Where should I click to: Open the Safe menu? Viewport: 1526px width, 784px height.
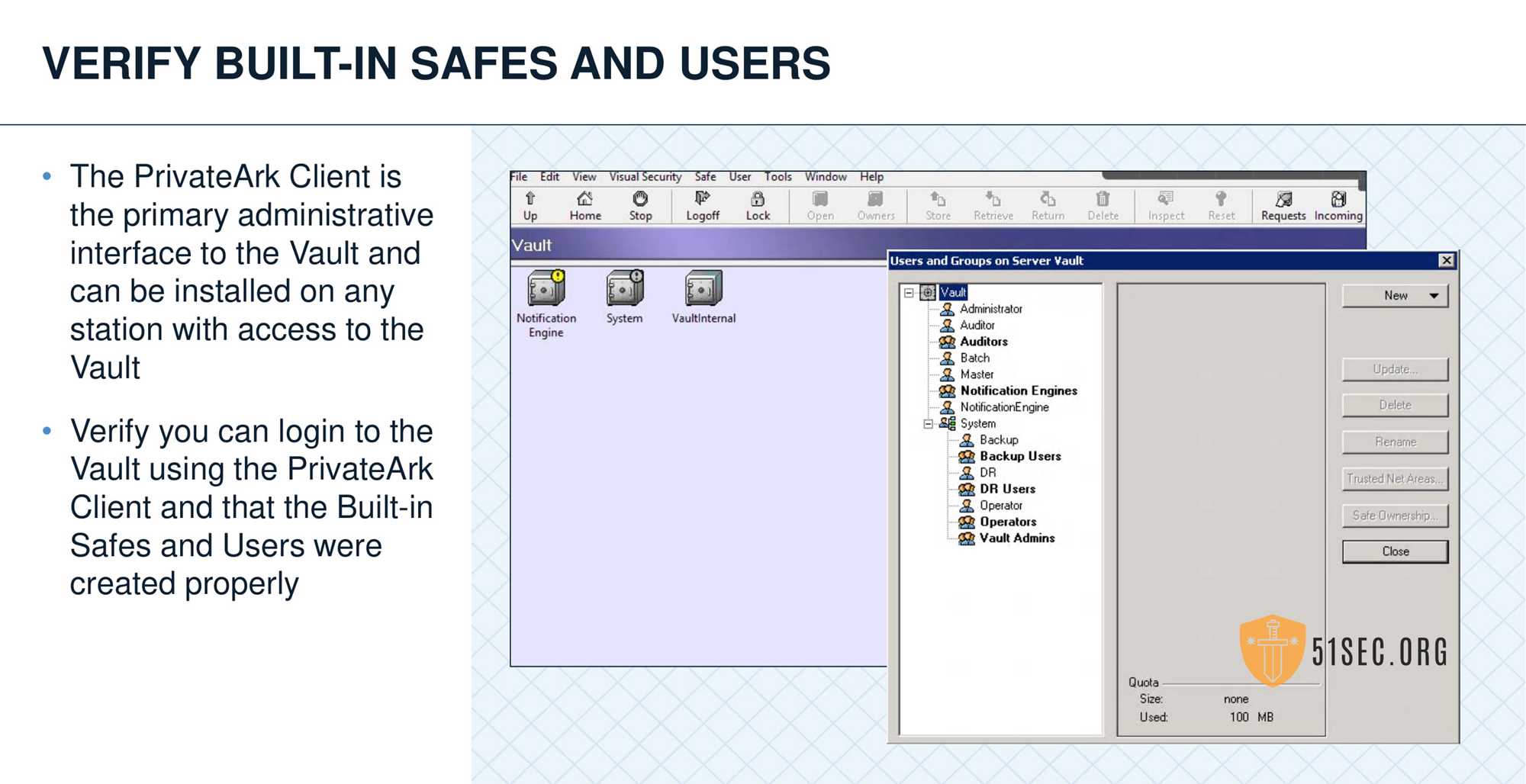pyautogui.click(x=705, y=177)
